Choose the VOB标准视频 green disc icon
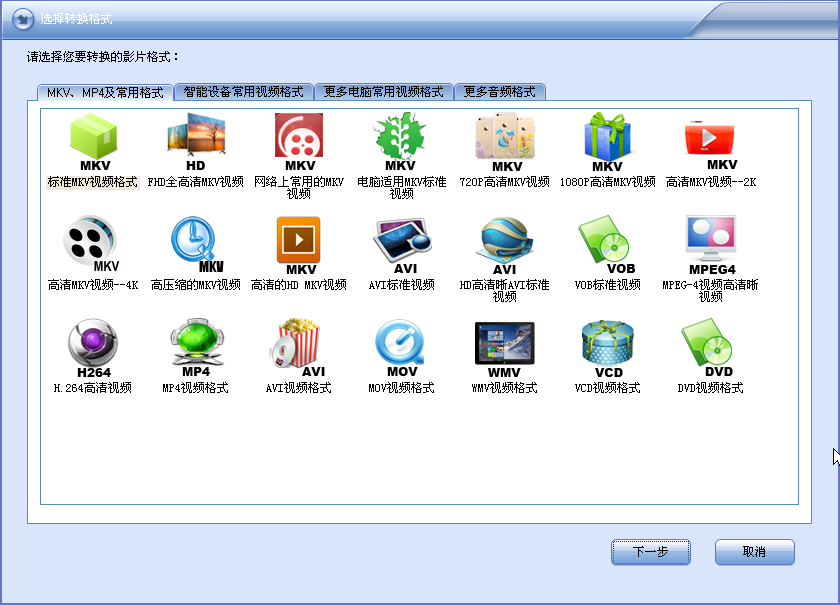Image resolution: width=840 pixels, height=605 pixels. [608, 245]
